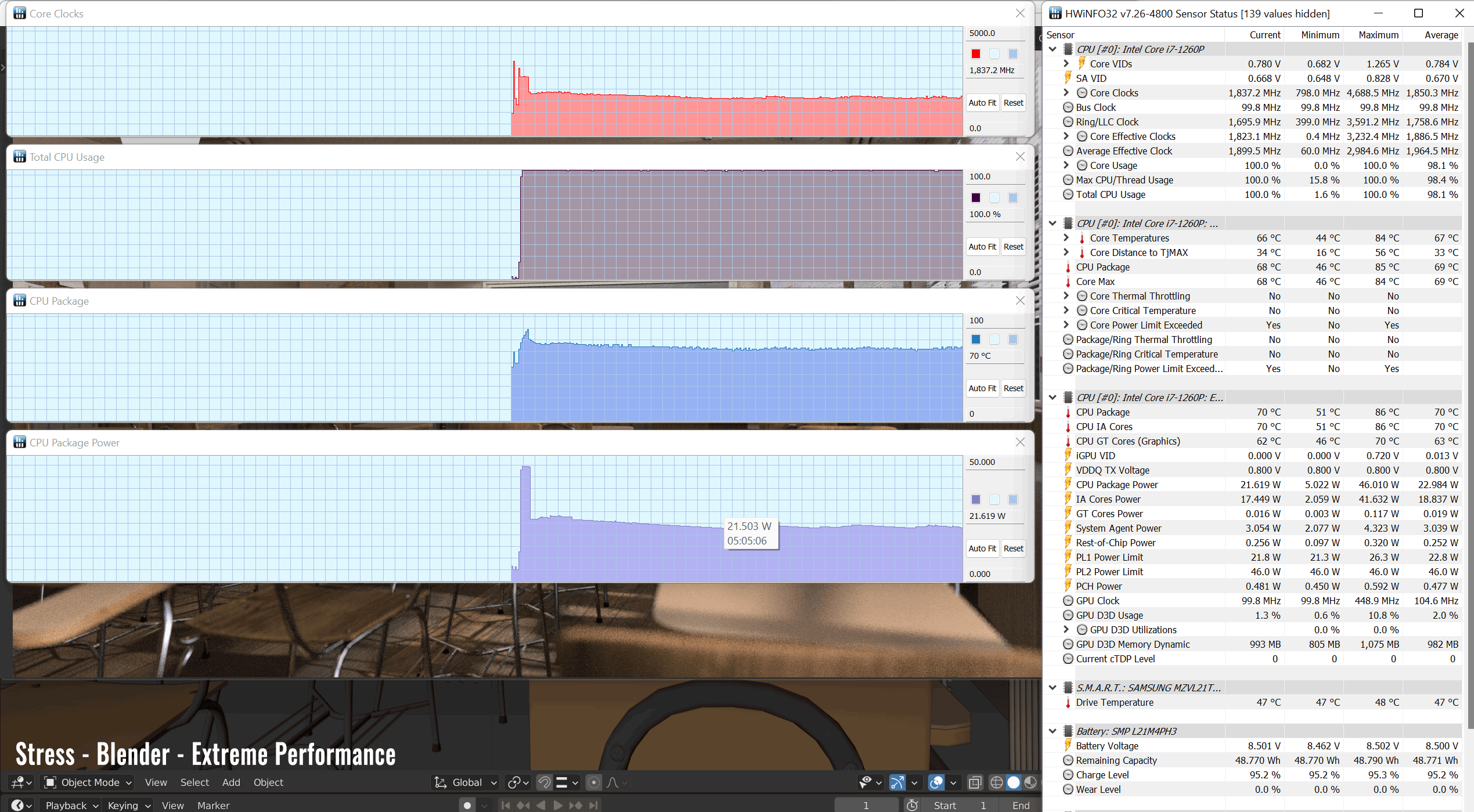
Task: Open proportional editing falloff menu
Action: [x=617, y=782]
